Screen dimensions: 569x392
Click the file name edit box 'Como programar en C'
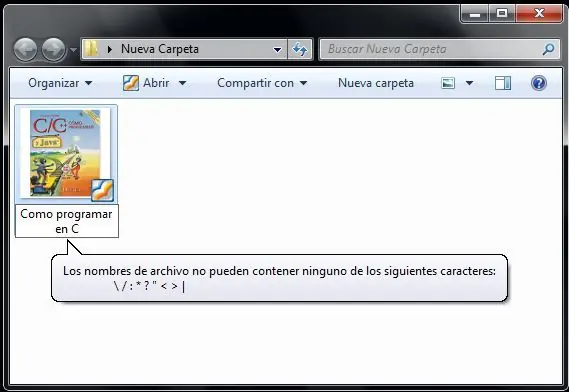pos(67,221)
